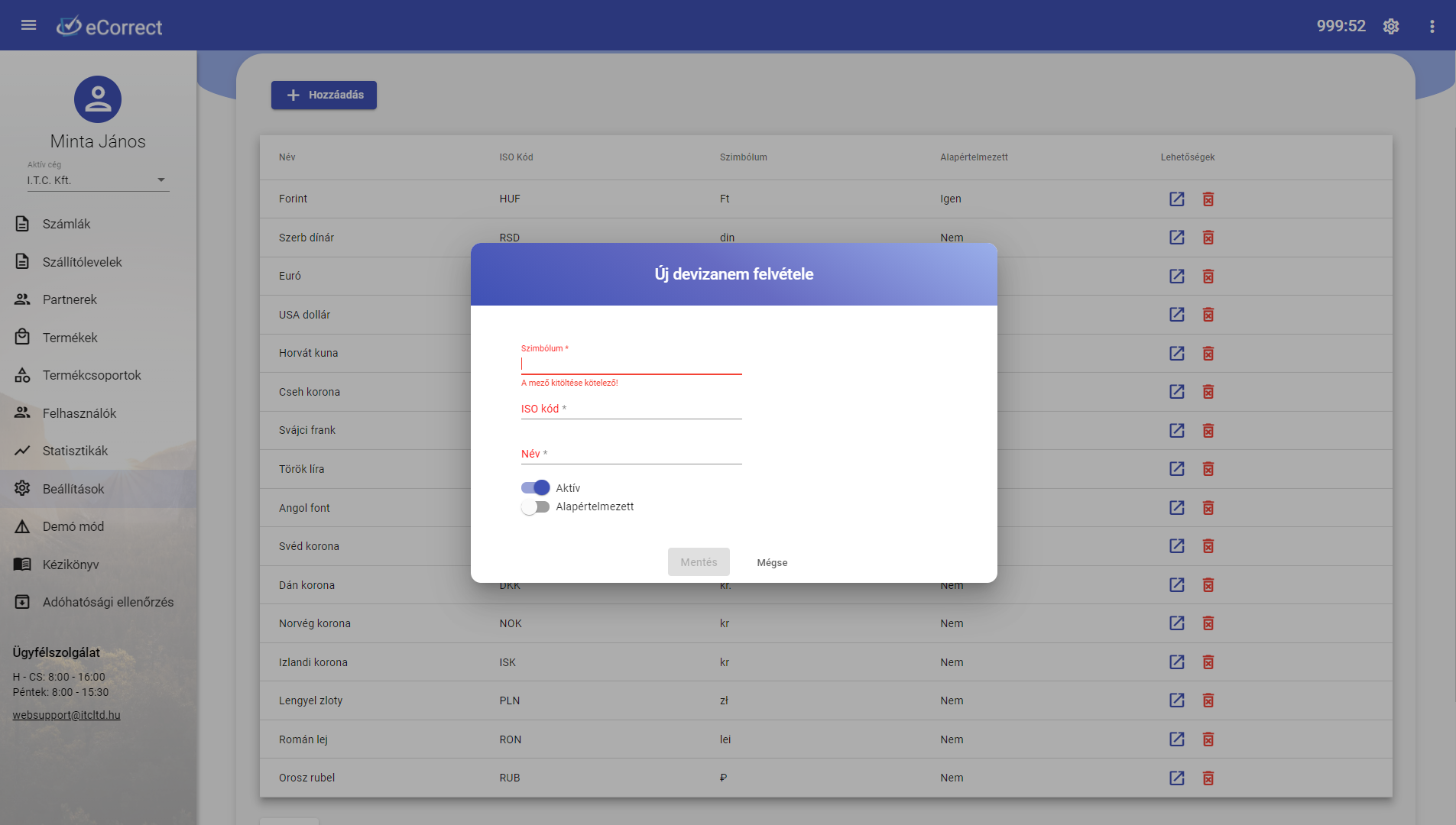This screenshot has height=825, width=1456.
Task: Click the websupport@itcltd.hu email link
Action: pos(66,715)
